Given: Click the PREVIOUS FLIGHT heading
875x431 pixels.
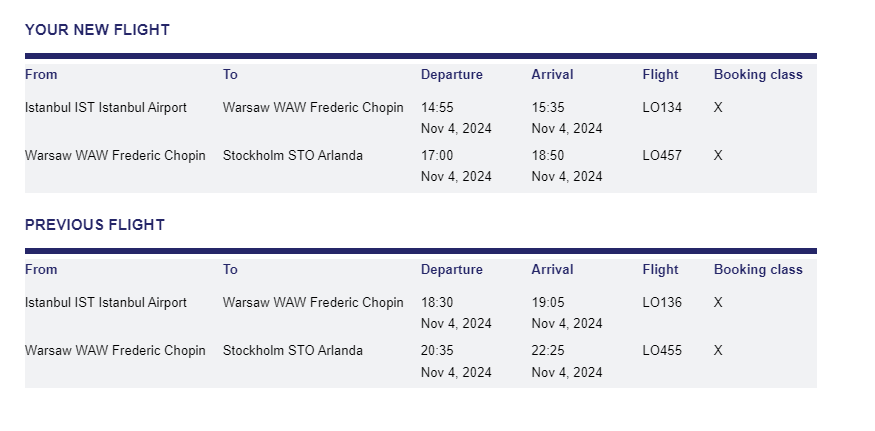Looking at the screenshot, I should pos(94,225).
